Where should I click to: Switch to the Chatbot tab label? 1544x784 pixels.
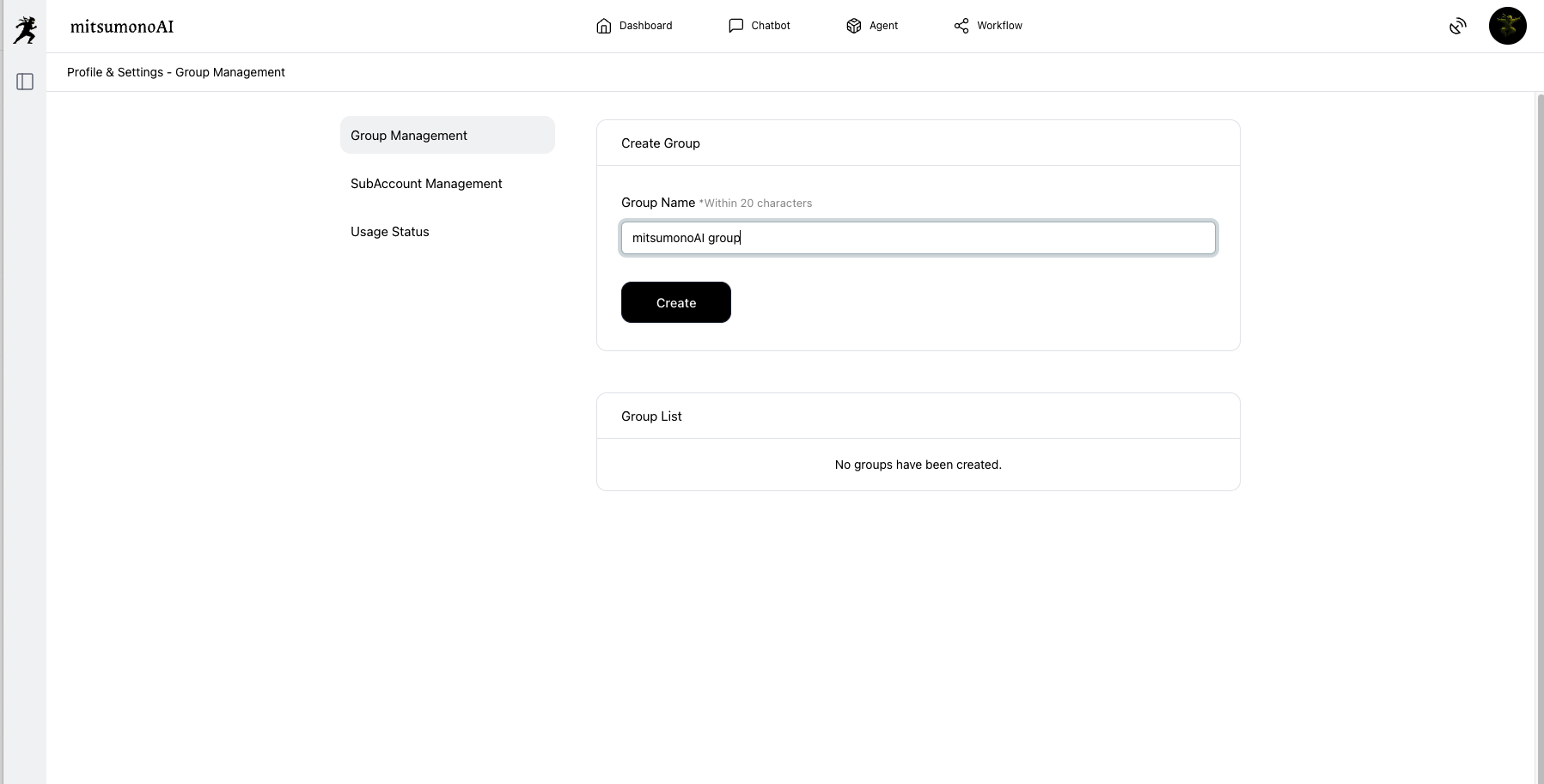click(x=771, y=26)
